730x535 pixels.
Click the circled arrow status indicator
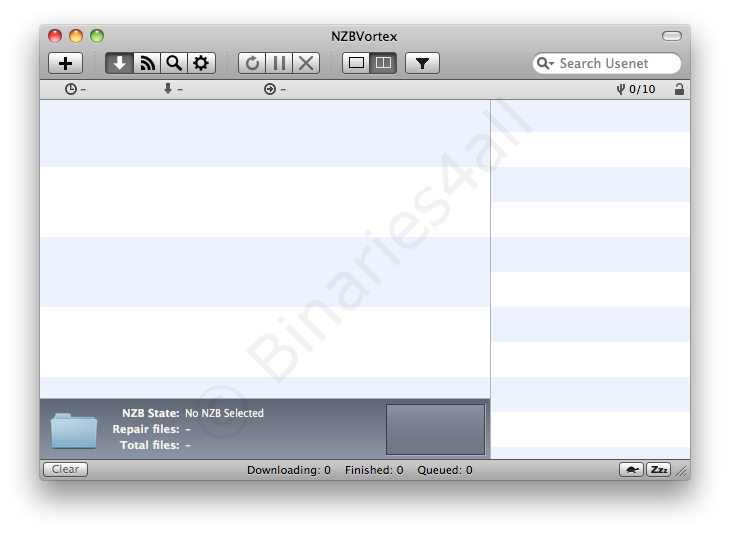[x=275, y=89]
